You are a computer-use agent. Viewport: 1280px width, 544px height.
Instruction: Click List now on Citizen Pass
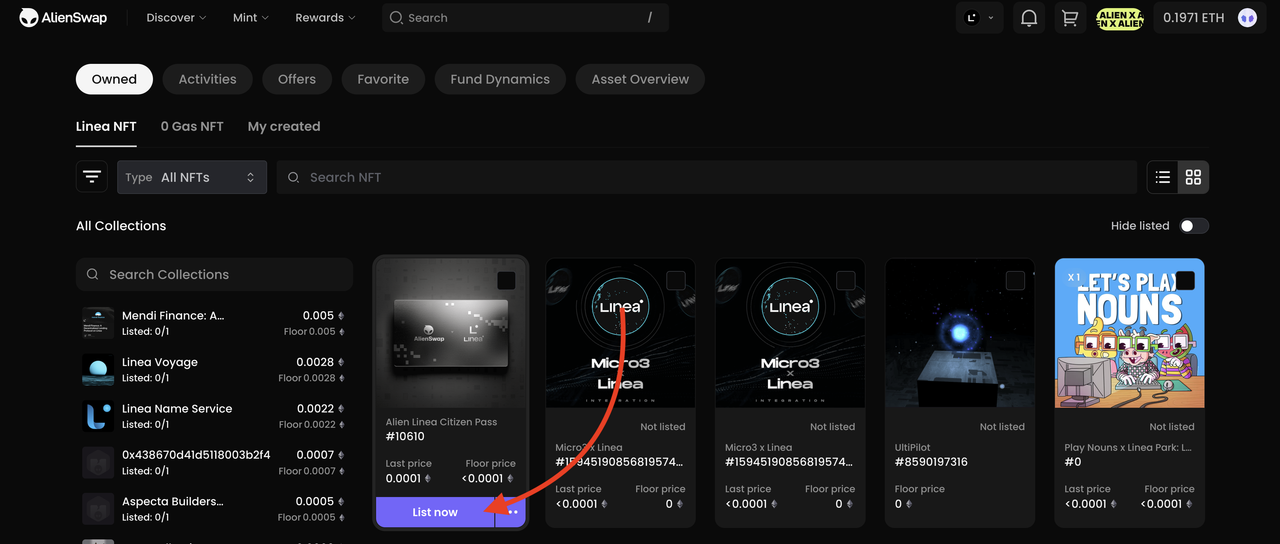(435, 512)
